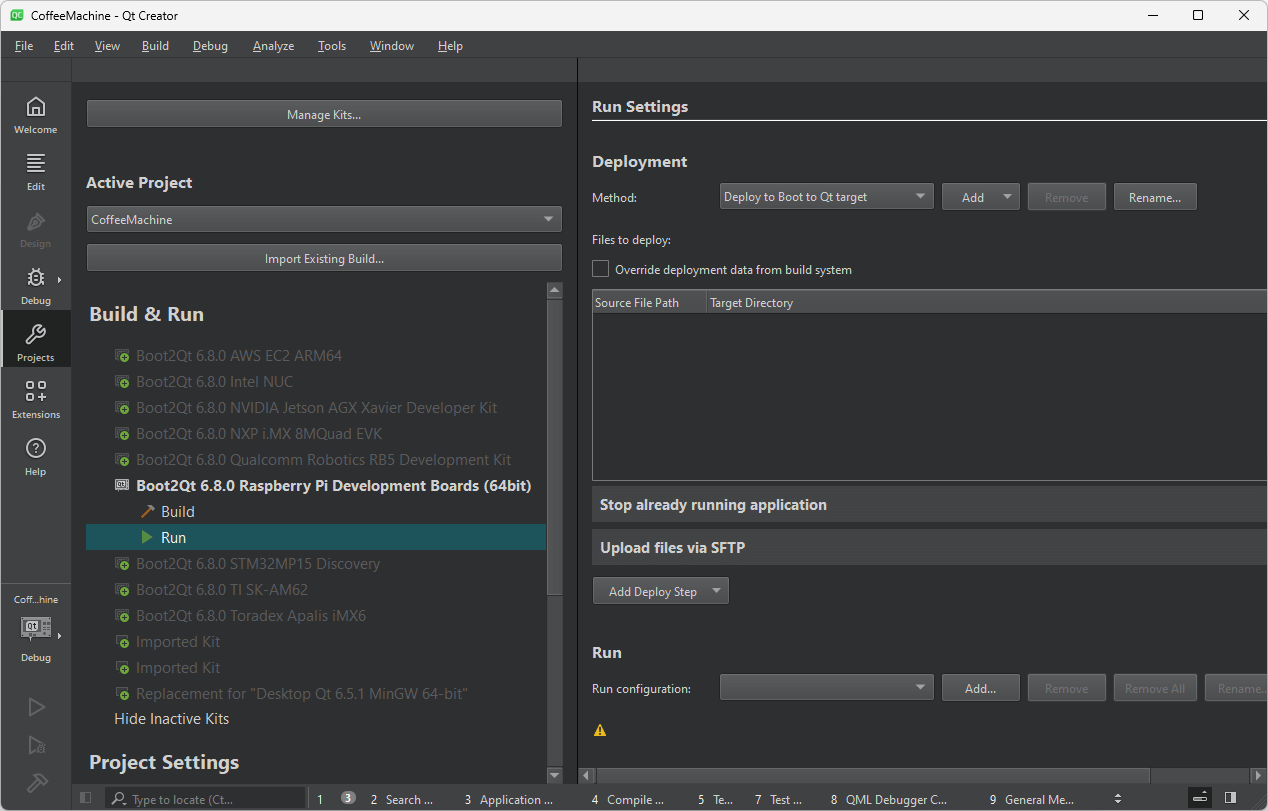Toggle the left sidebar visibility icon
Image resolution: width=1268 pixels, height=811 pixels.
point(86,798)
